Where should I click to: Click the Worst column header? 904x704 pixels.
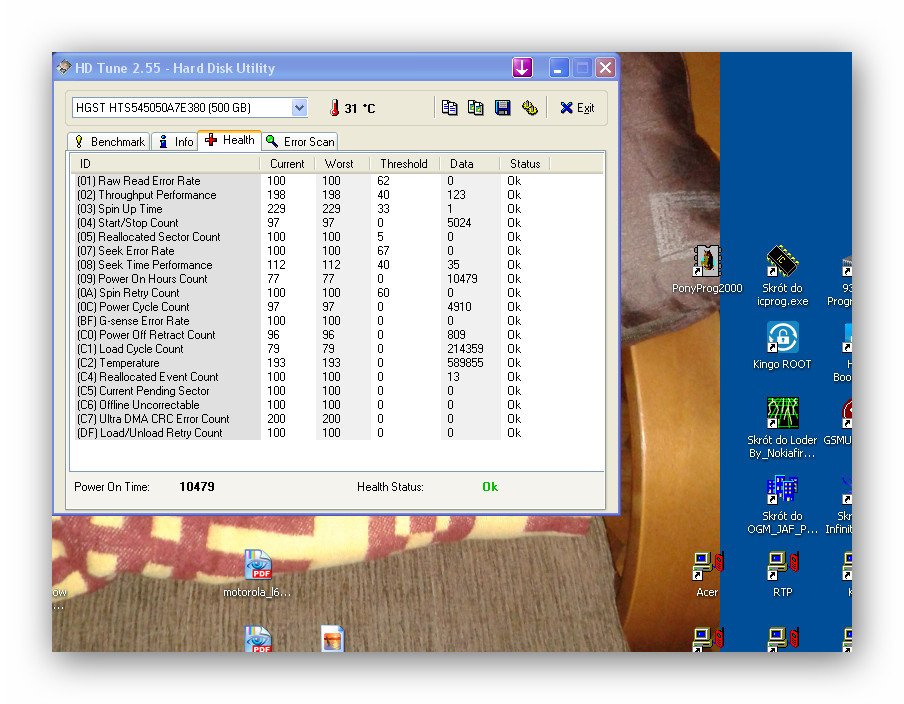342,164
